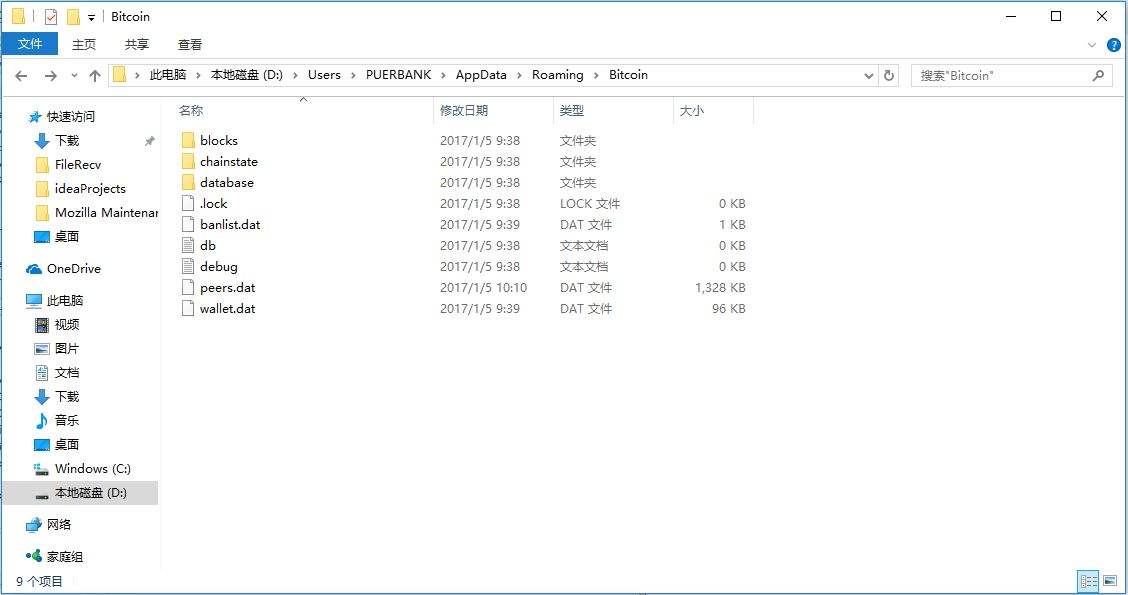This screenshot has height=595, width=1128.
Task: Sort by the 类型 column header
Action: pos(572,111)
